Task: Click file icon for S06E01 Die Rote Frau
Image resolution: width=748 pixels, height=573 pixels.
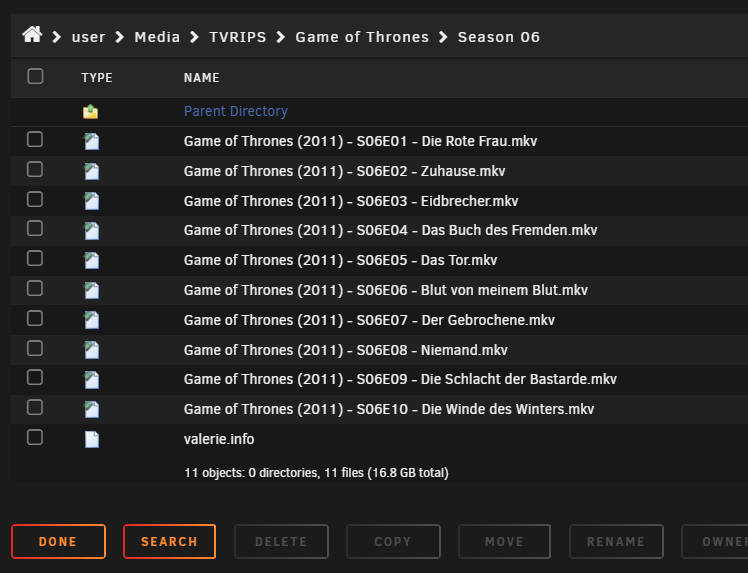Action: point(92,142)
